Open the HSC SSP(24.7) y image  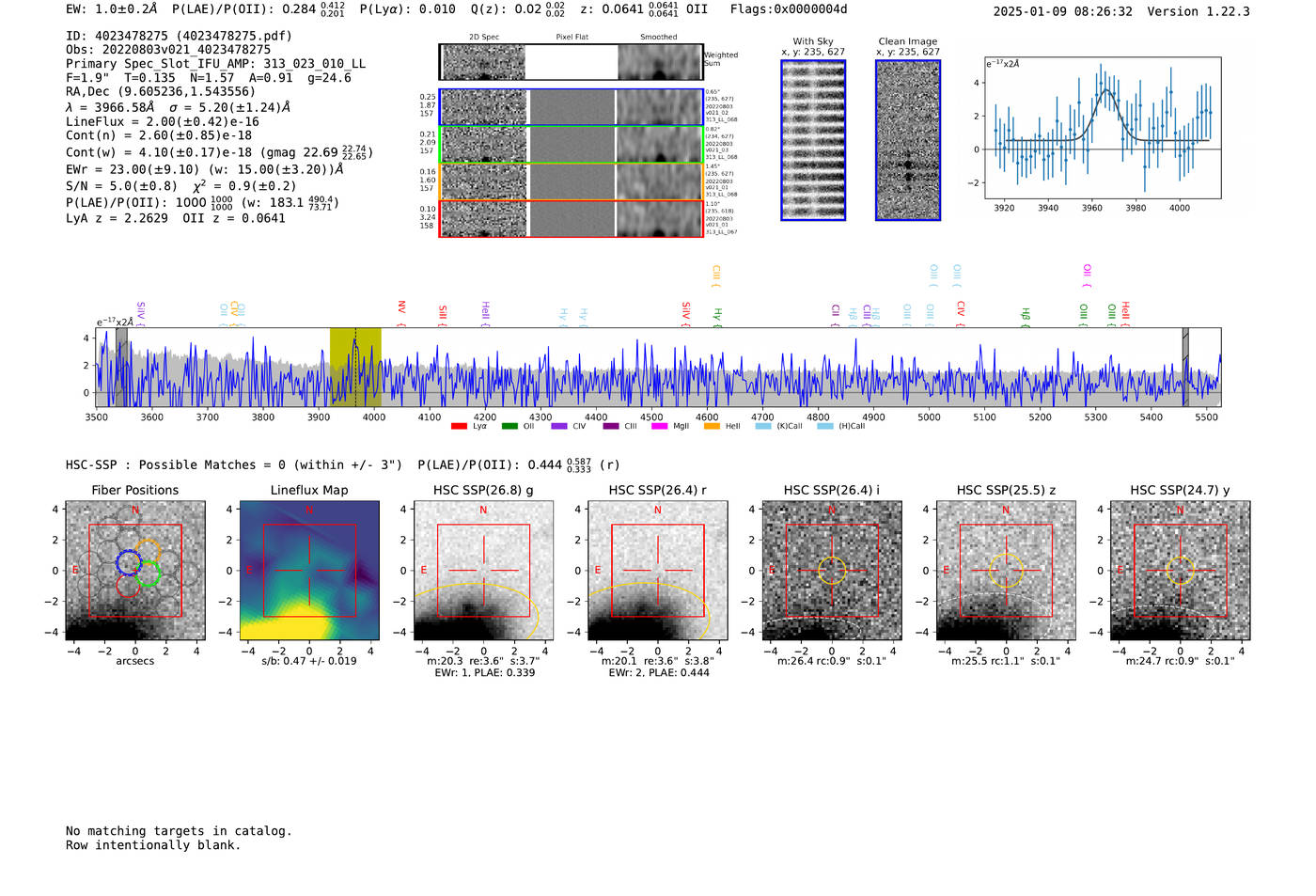click(x=1181, y=571)
